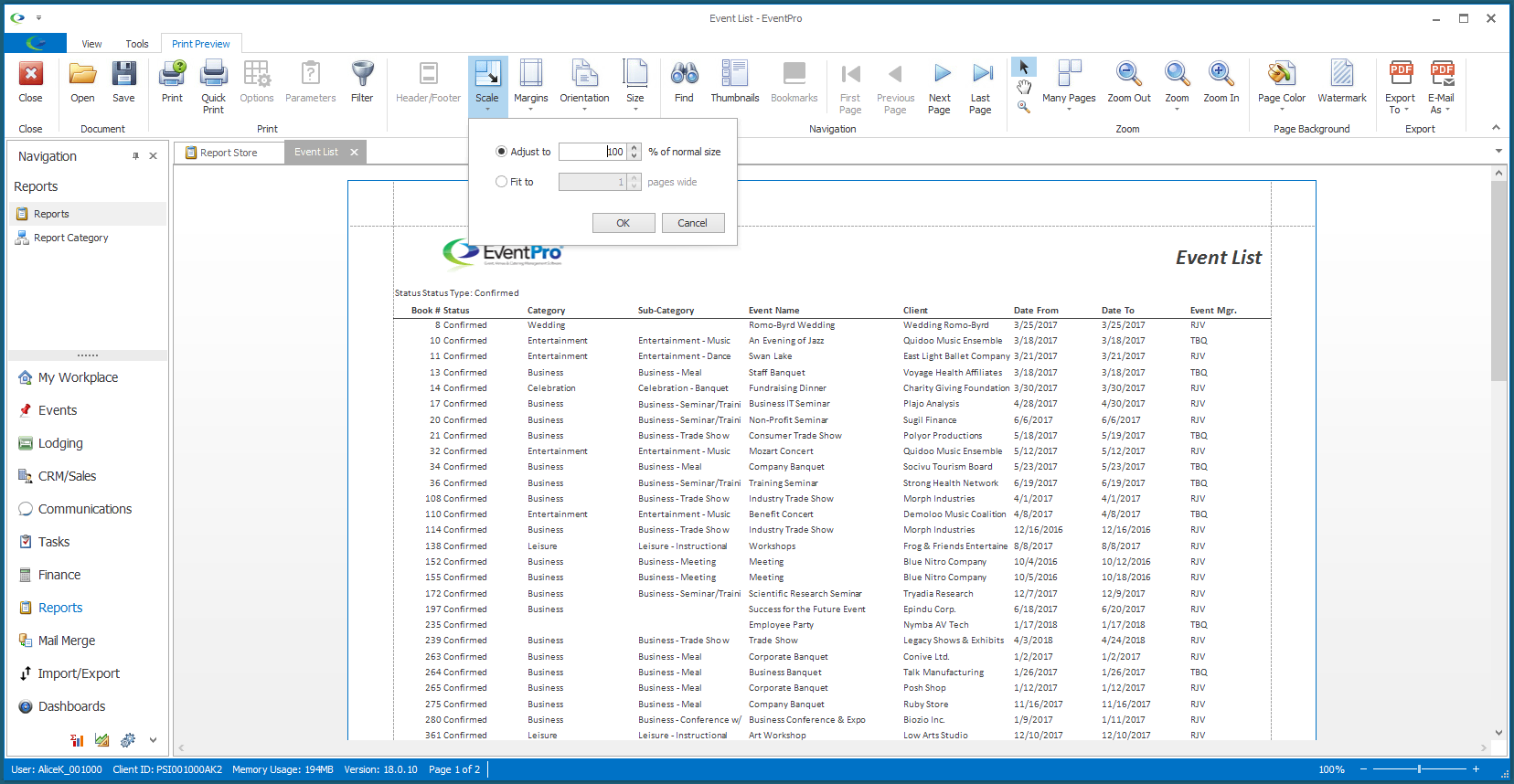
Task: Expand the navigation overflow chevron
Action: [153, 740]
